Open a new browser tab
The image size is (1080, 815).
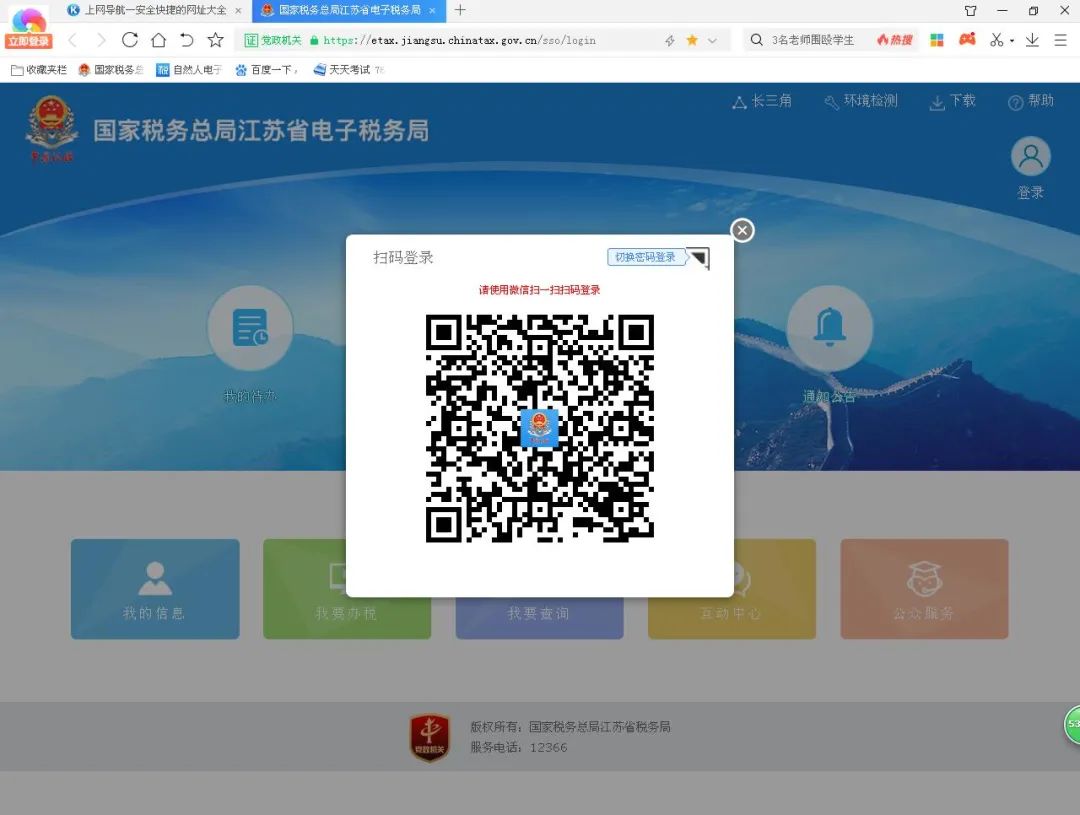(460, 10)
